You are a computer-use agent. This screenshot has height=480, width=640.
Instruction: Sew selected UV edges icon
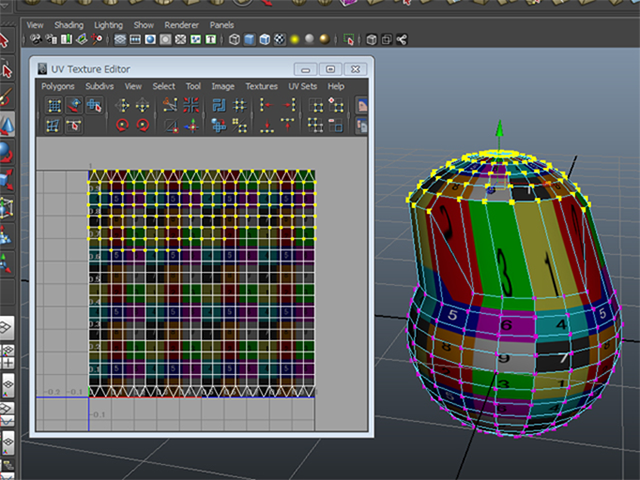tap(171, 126)
